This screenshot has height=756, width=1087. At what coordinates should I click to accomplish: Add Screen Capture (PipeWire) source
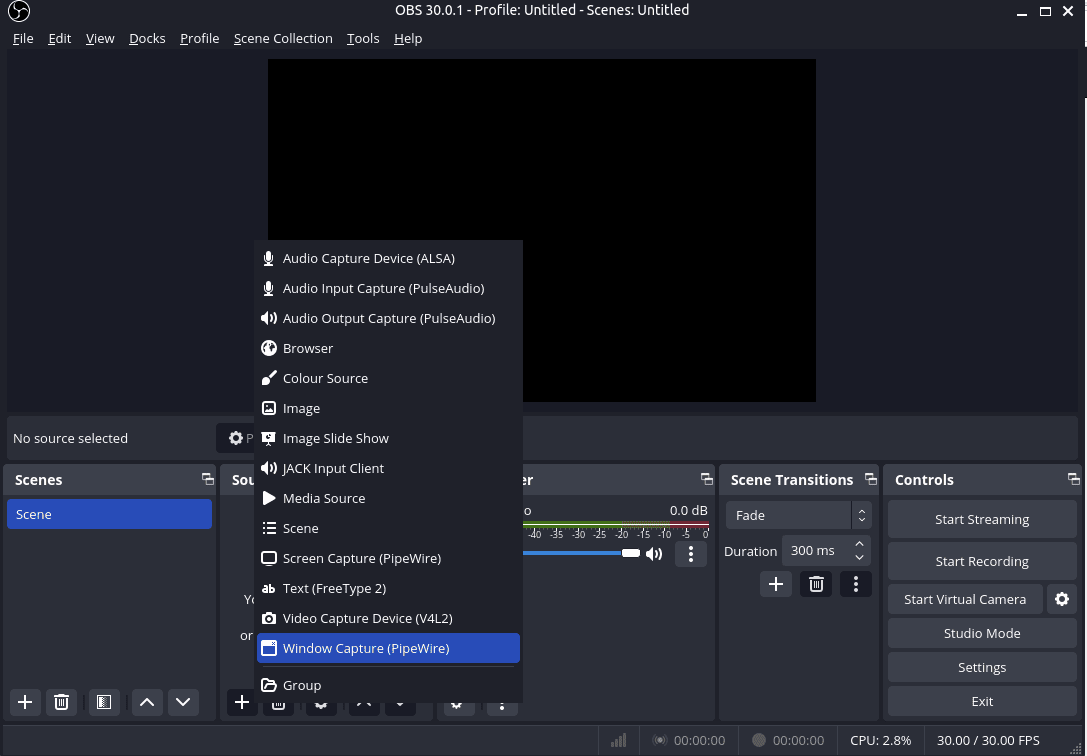tap(388, 559)
